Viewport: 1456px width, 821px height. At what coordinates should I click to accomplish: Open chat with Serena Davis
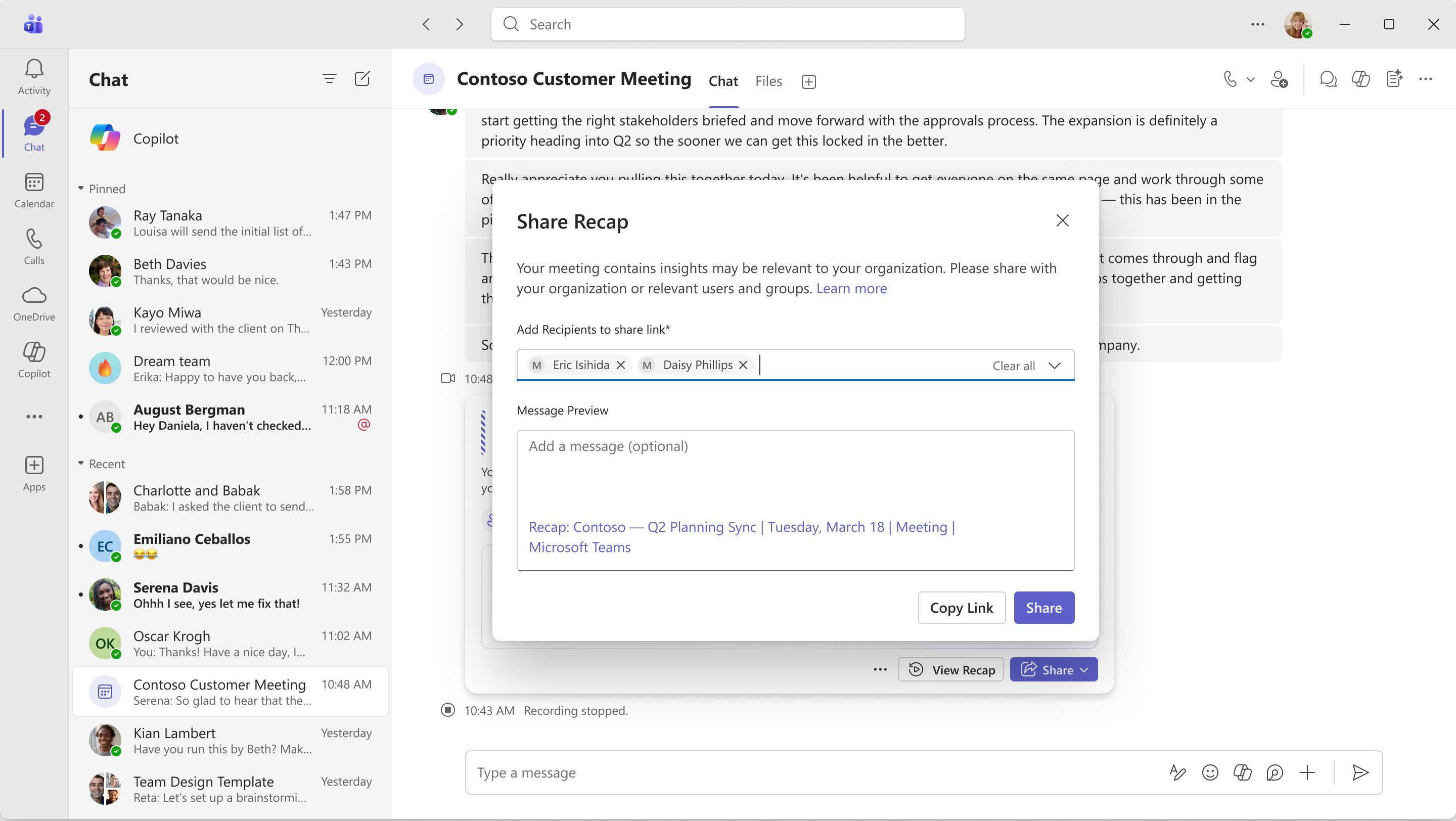pos(231,595)
